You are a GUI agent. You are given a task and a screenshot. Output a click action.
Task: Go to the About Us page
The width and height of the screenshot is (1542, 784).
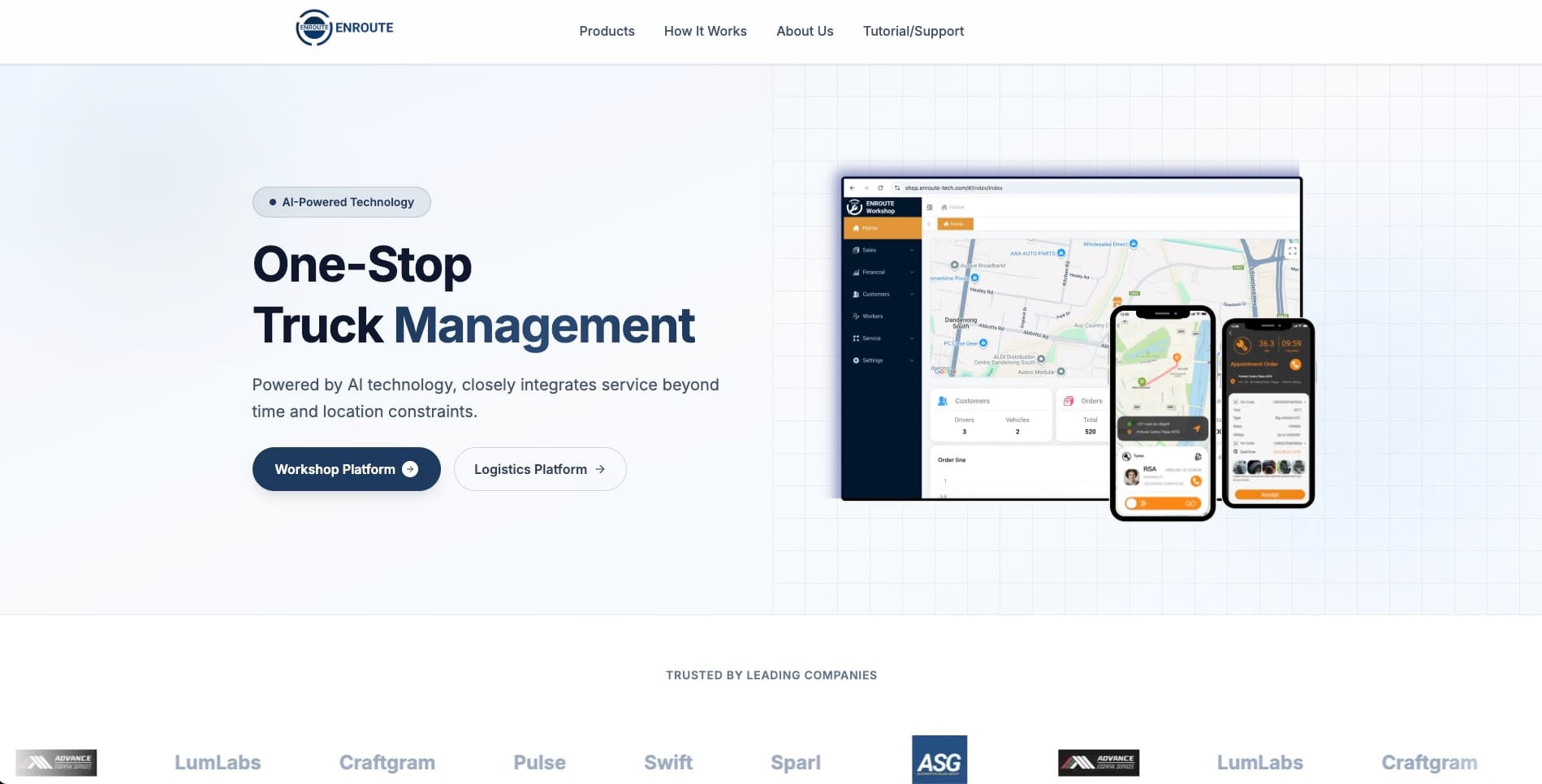tap(804, 31)
